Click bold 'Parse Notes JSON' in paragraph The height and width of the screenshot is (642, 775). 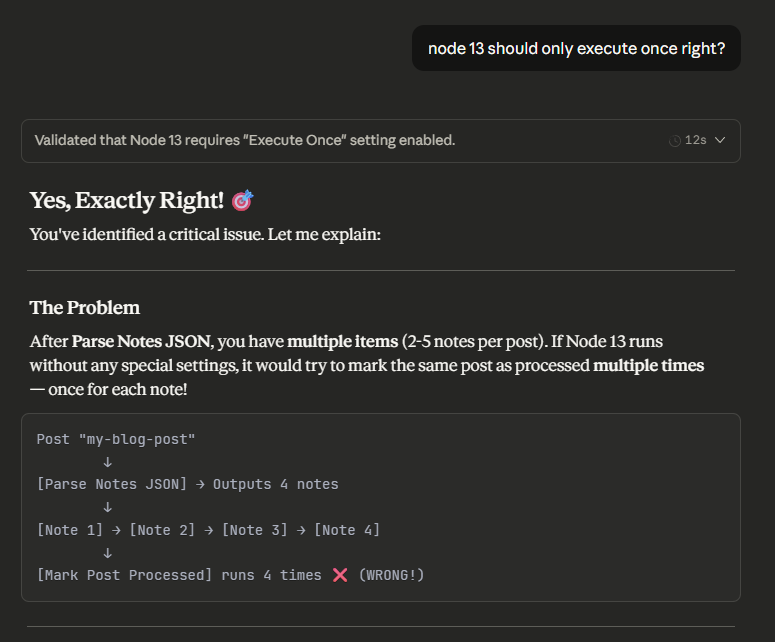click(x=141, y=341)
